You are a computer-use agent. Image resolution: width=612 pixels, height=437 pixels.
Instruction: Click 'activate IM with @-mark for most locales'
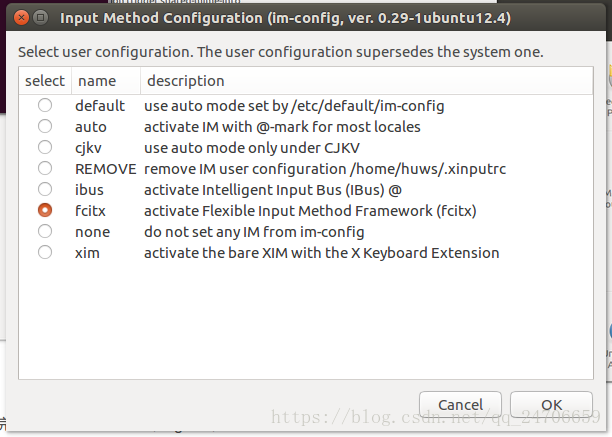(x=282, y=127)
